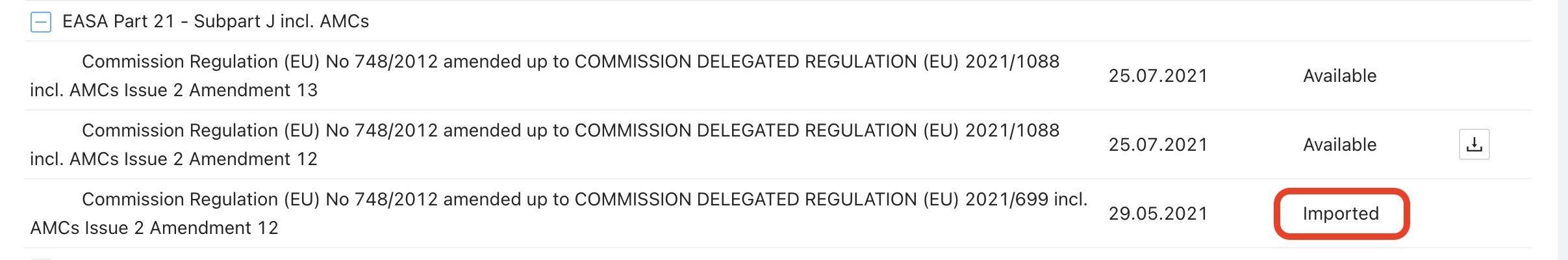The image size is (1568, 260).
Task: Select 25.07.2021 date in Amendment 13 row
Action: coord(1158,75)
